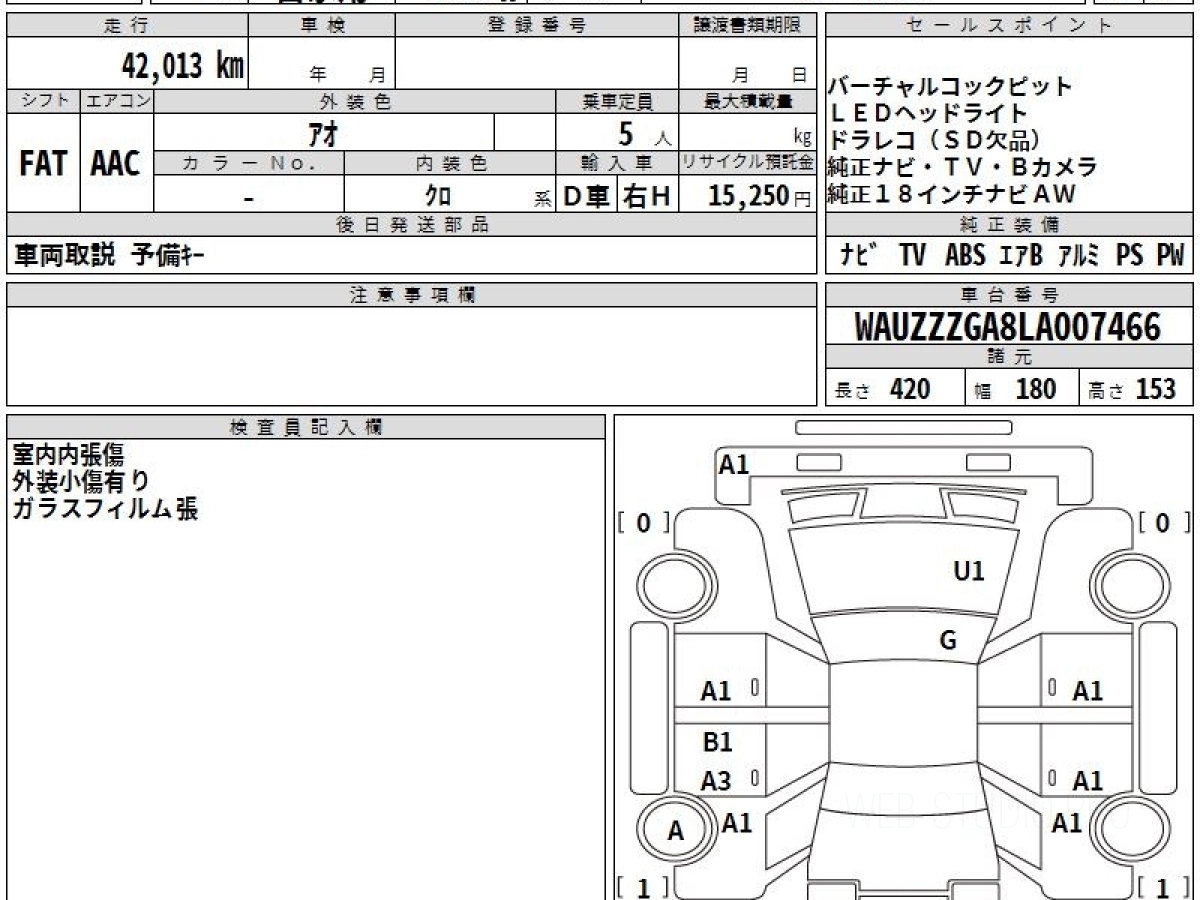Click the 内装色 header

click(x=450, y=163)
